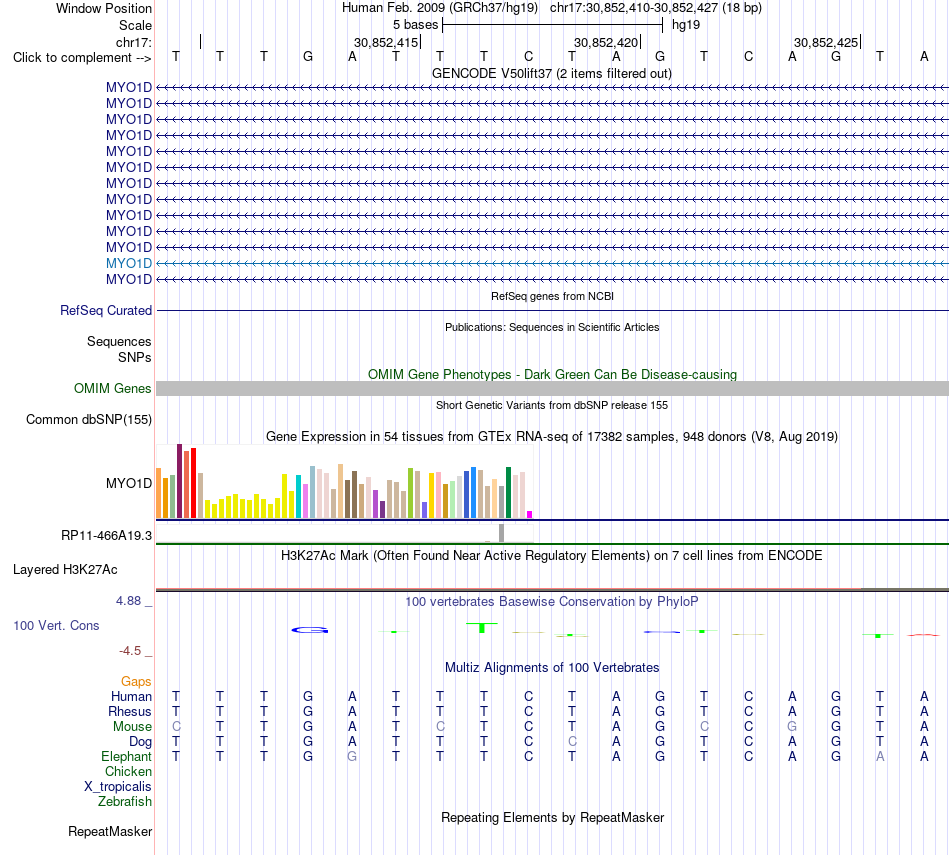
Task: Click the '100 Vert. Cons' side label
Action: [56, 625]
